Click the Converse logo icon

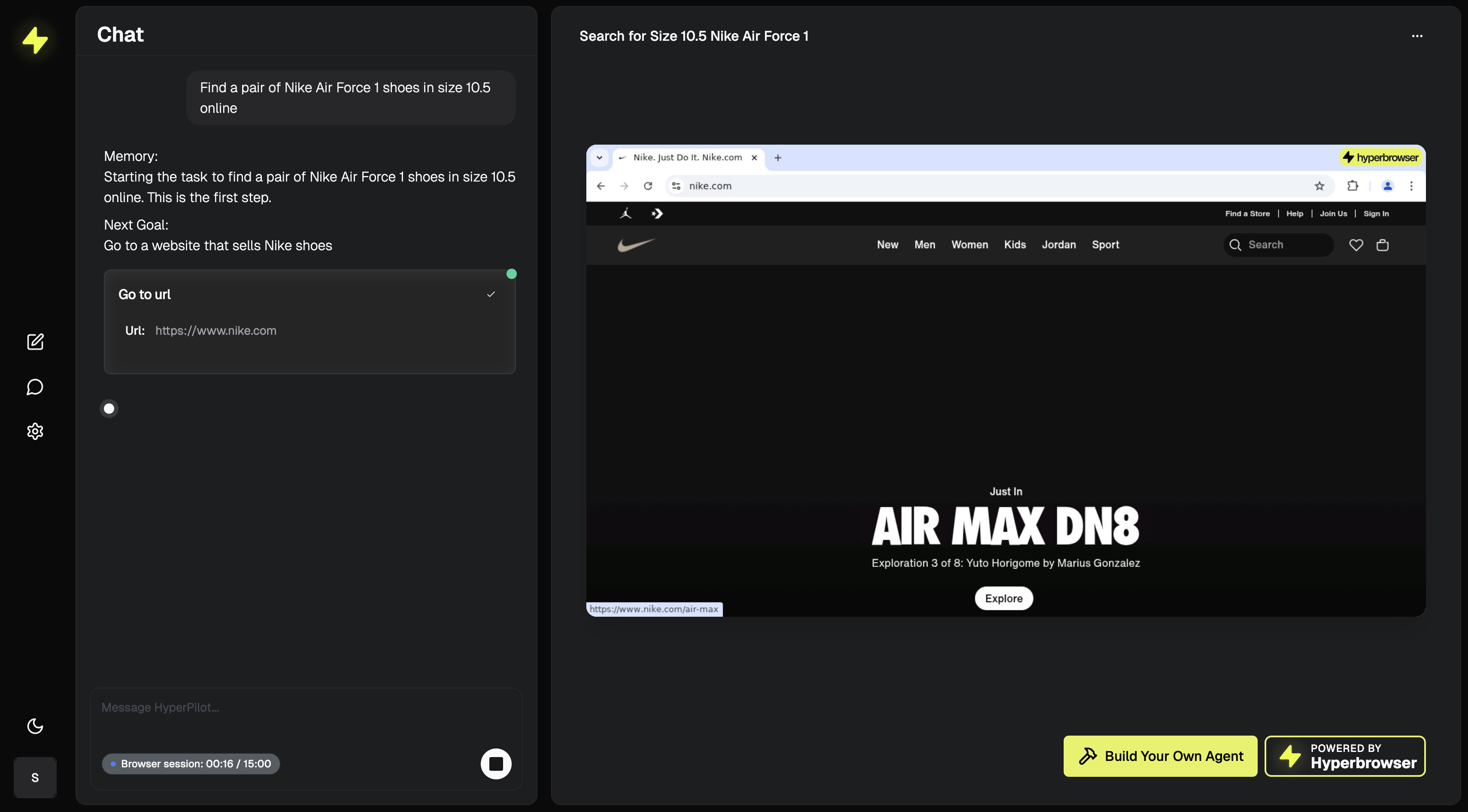pos(657,214)
